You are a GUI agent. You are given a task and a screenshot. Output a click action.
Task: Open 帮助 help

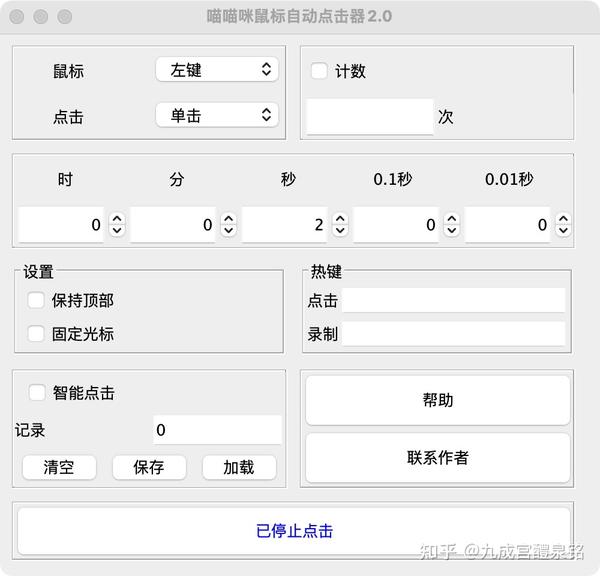click(438, 400)
